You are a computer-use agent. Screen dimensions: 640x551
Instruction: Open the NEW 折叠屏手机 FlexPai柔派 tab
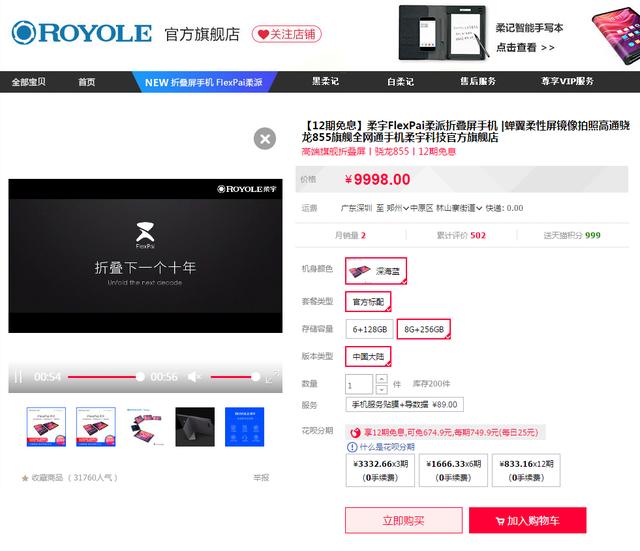pos(204,82)
